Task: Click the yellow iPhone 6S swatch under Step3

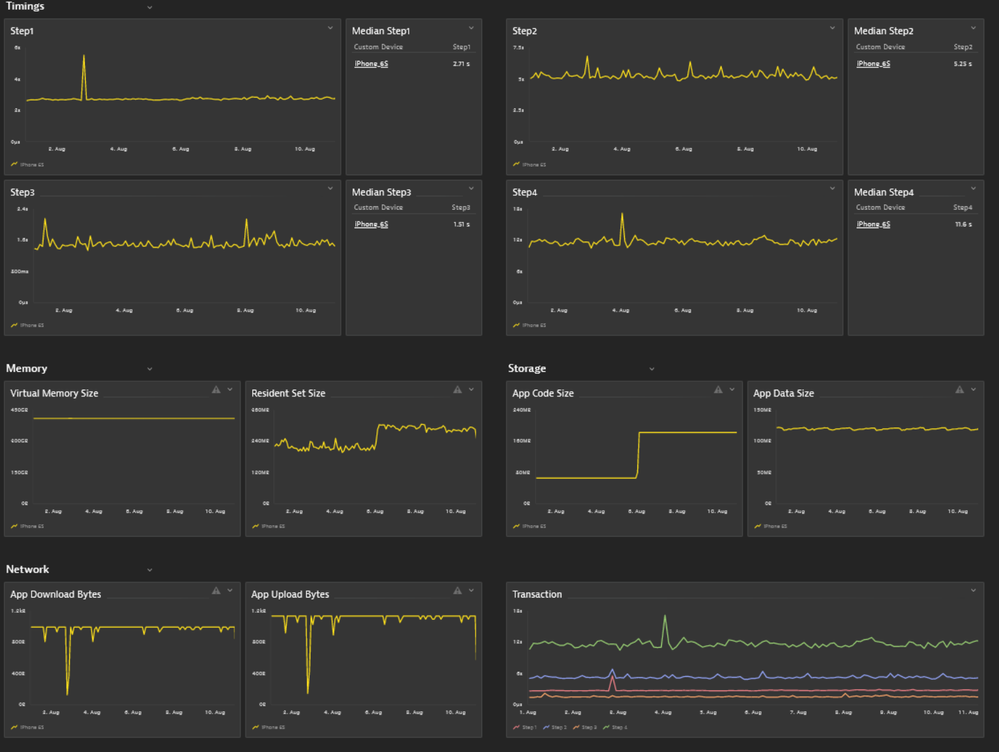Action: 15,326
